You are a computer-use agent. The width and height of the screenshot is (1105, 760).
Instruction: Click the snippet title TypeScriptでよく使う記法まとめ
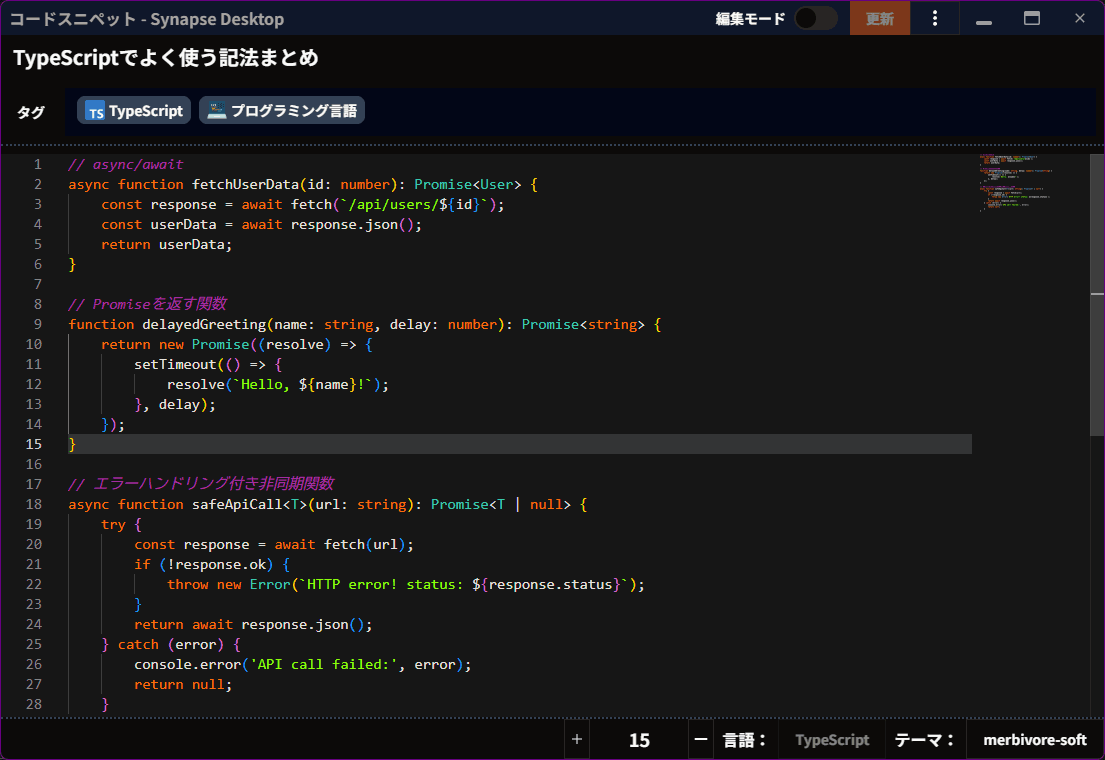166,58
